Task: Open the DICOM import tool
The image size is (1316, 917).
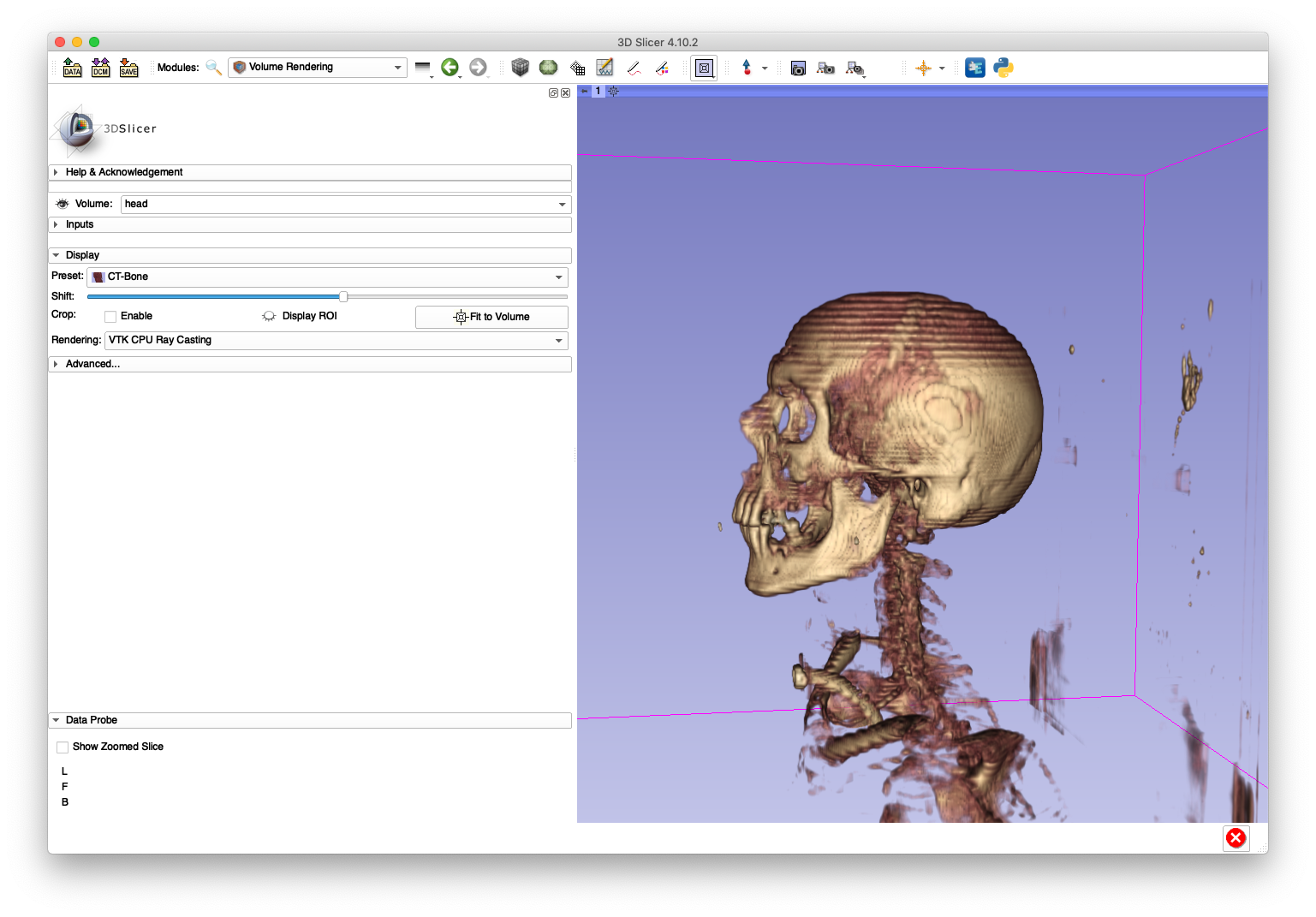Action: 100,67
